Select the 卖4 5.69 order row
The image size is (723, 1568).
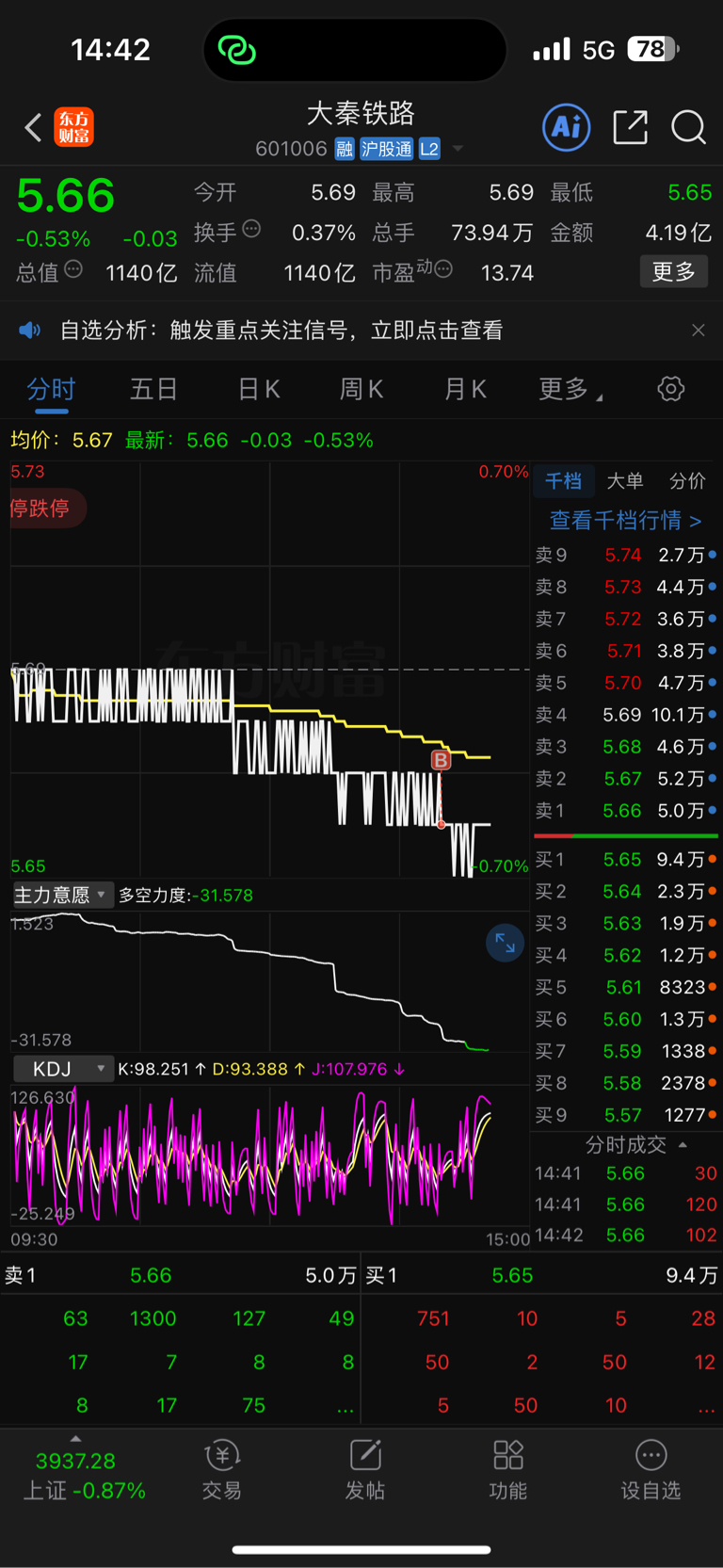pos(626,715)
